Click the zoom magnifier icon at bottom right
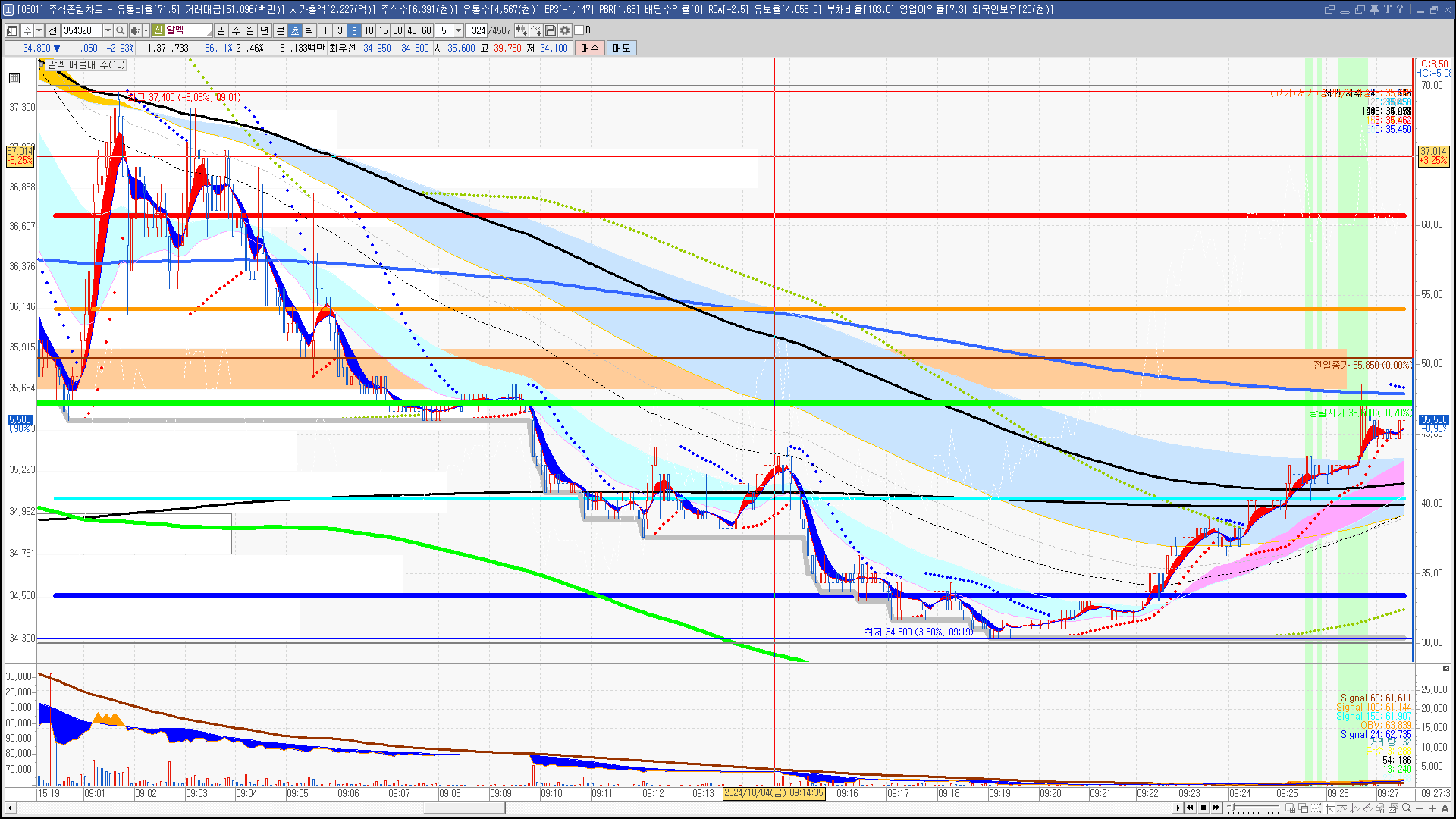 [x=1407, y=808]
